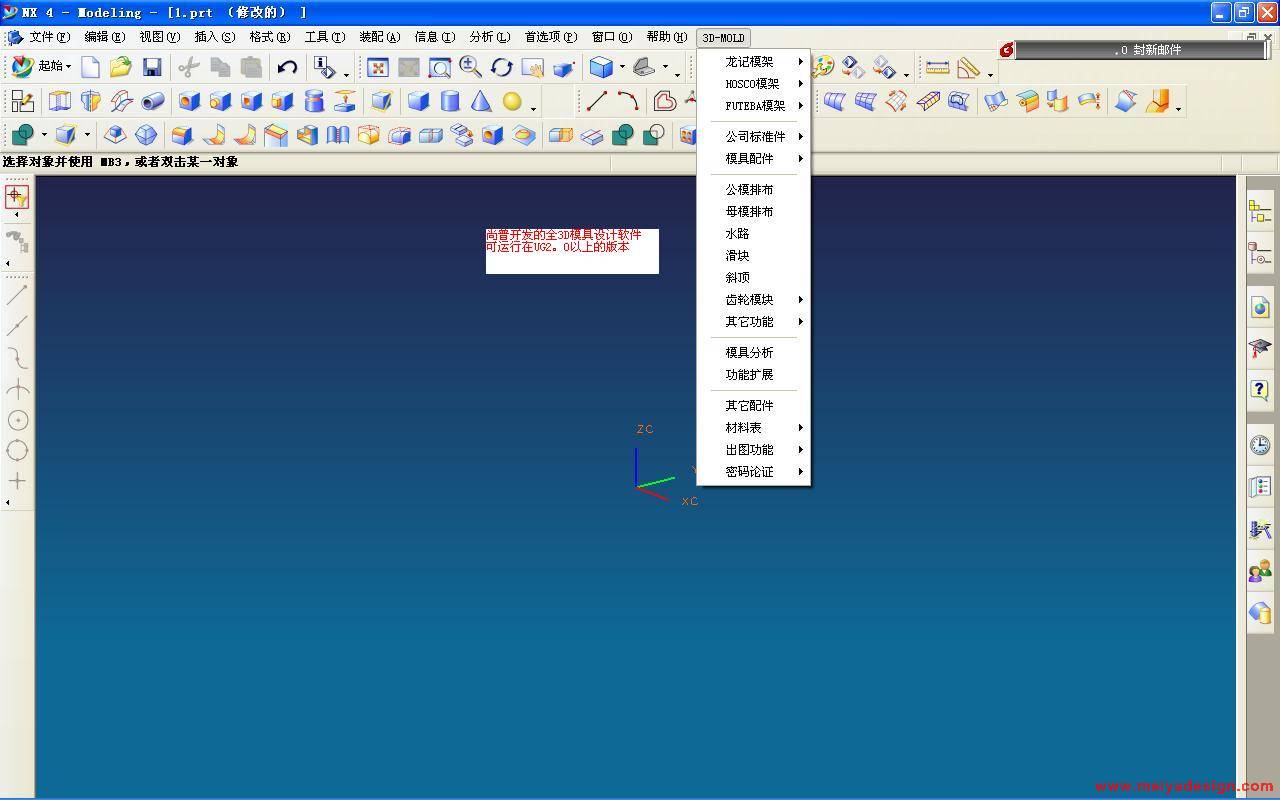The width and height of the screenshot is (1280, 800).
Task: Toggle the Quadrant Point snap option
Action: [17, 450]
